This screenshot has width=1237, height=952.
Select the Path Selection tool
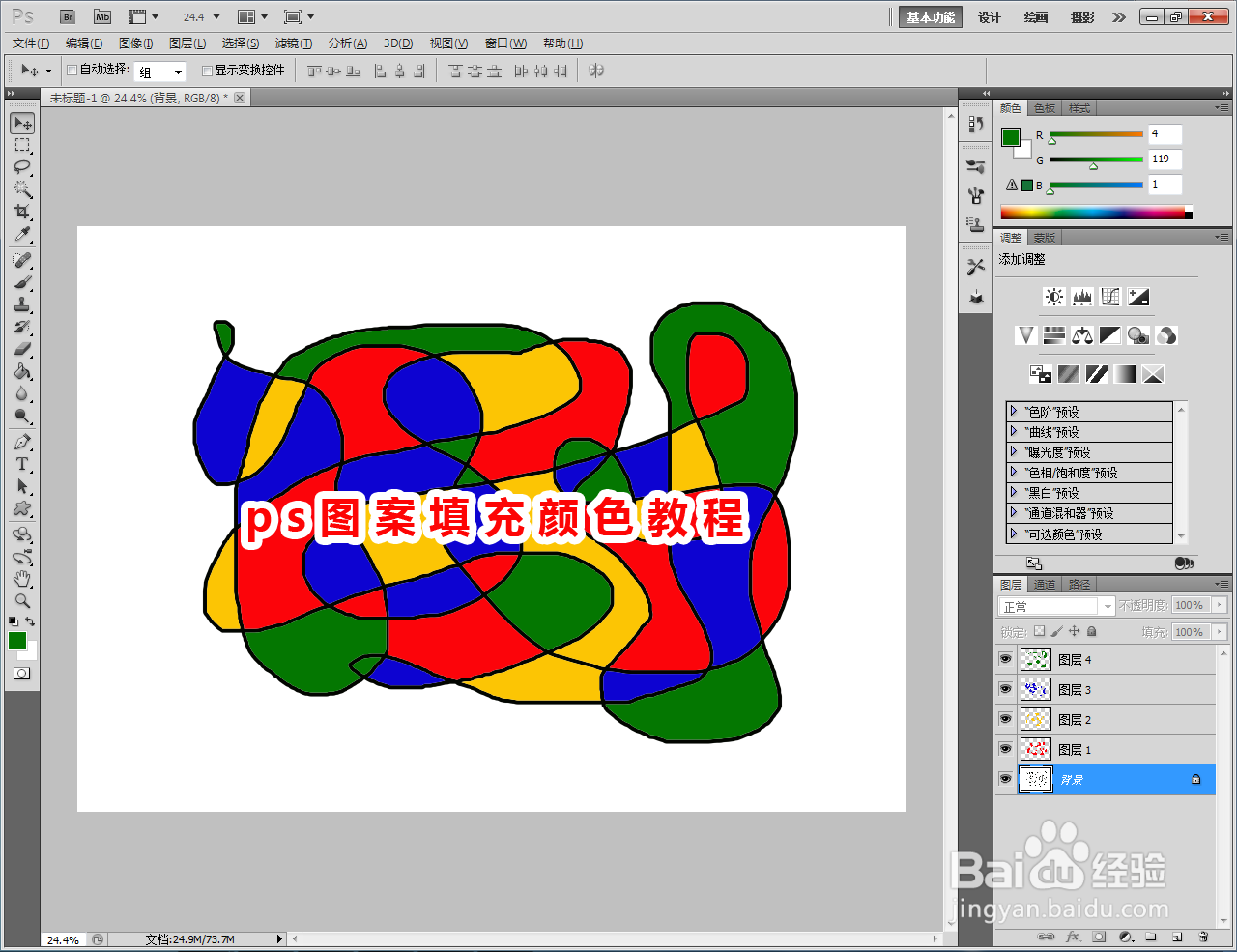(x=22, y=486)
